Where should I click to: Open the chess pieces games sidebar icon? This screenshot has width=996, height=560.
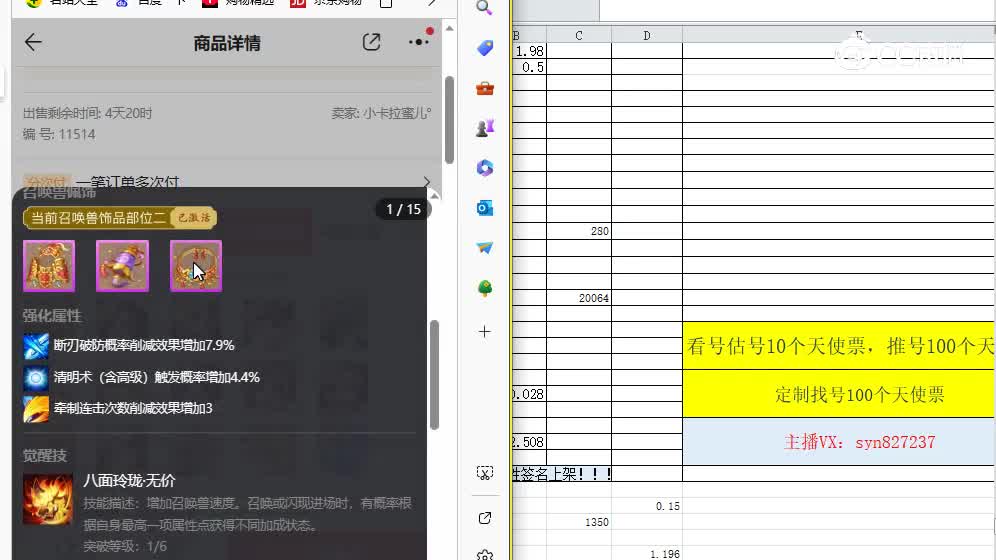485,128
